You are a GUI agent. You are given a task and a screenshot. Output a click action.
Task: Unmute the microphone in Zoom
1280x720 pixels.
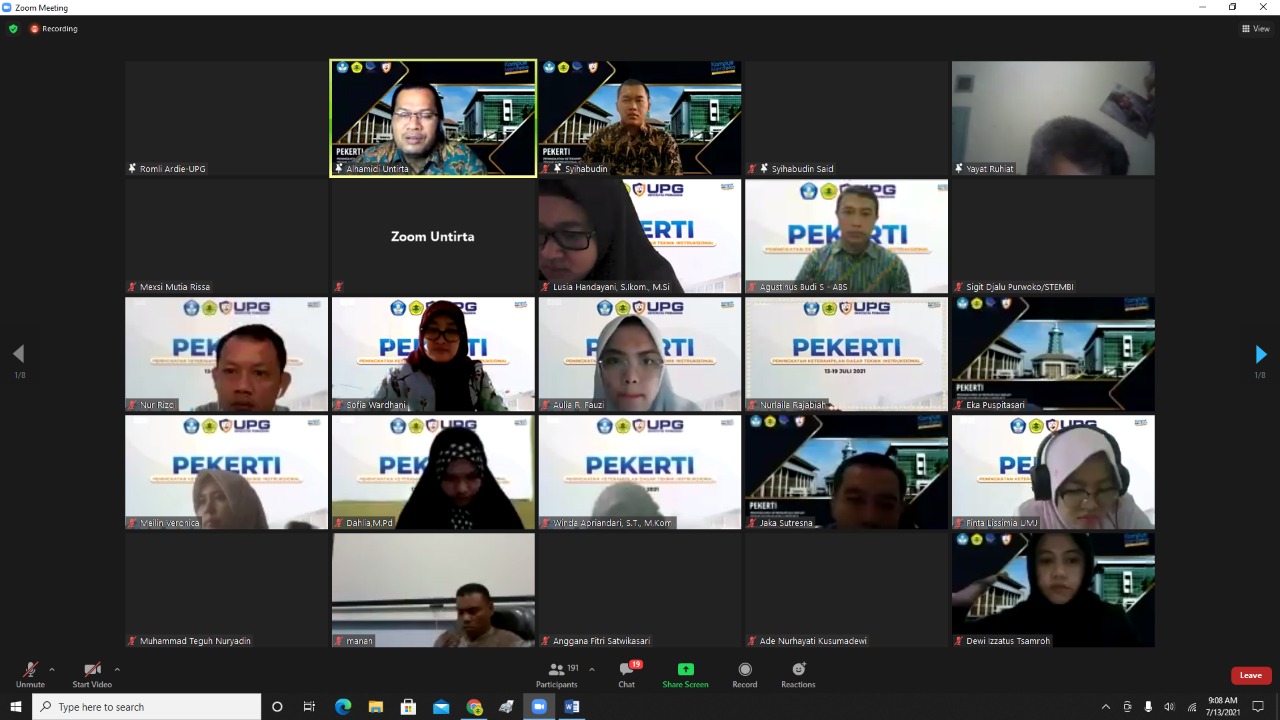click(30, 675)
